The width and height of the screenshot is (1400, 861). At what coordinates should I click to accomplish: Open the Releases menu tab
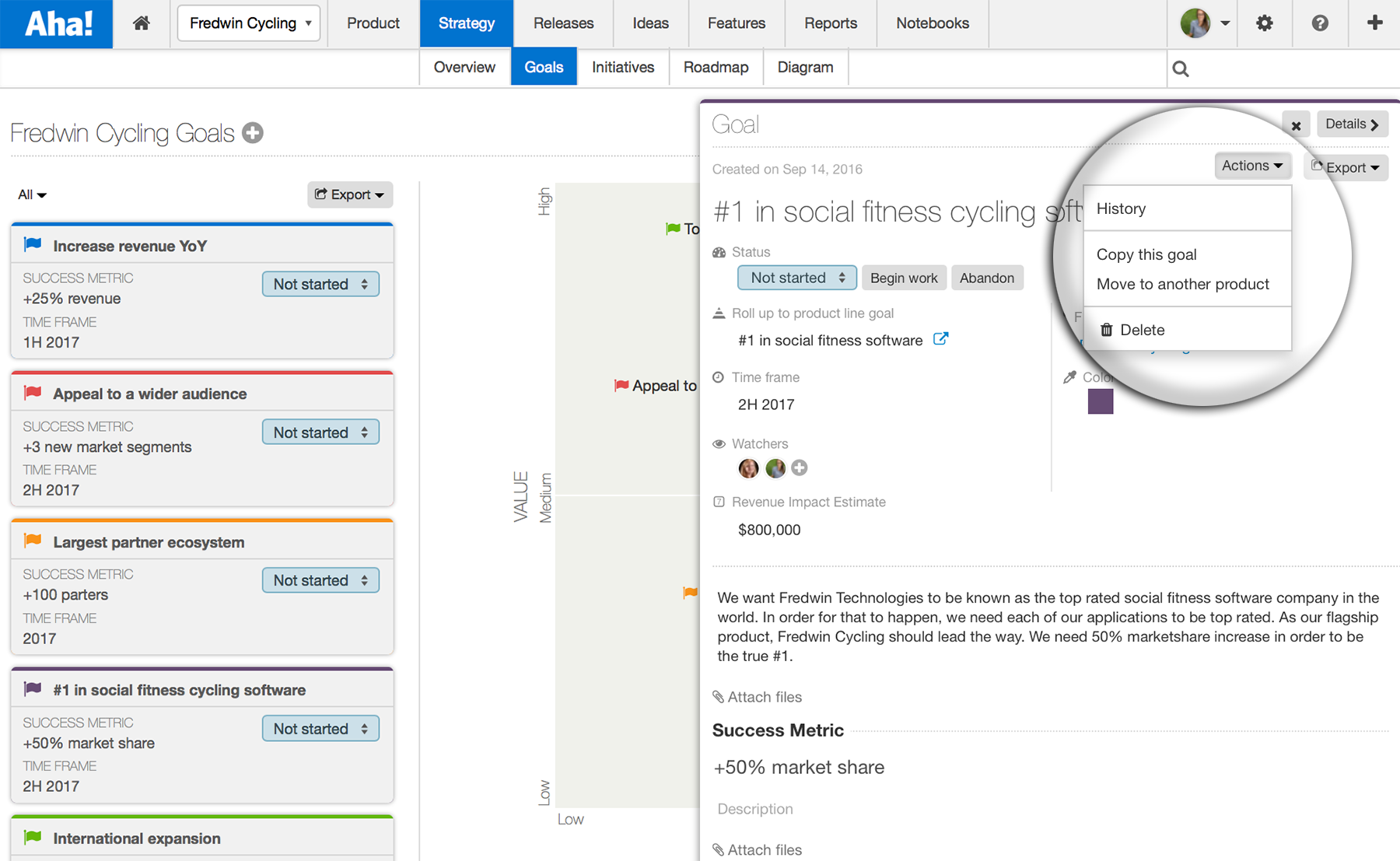click(x=563, y=23)
